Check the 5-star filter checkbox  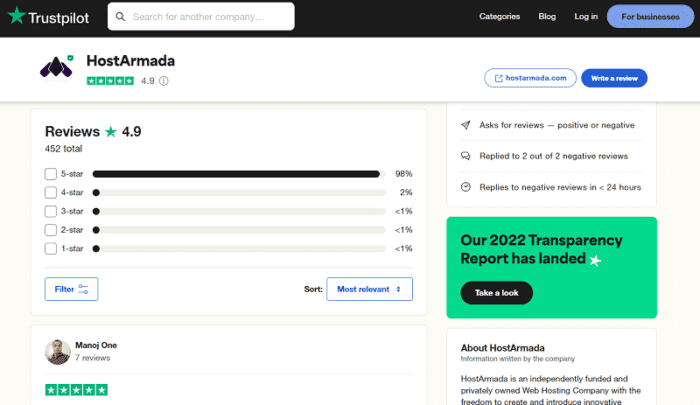(51, 174)
